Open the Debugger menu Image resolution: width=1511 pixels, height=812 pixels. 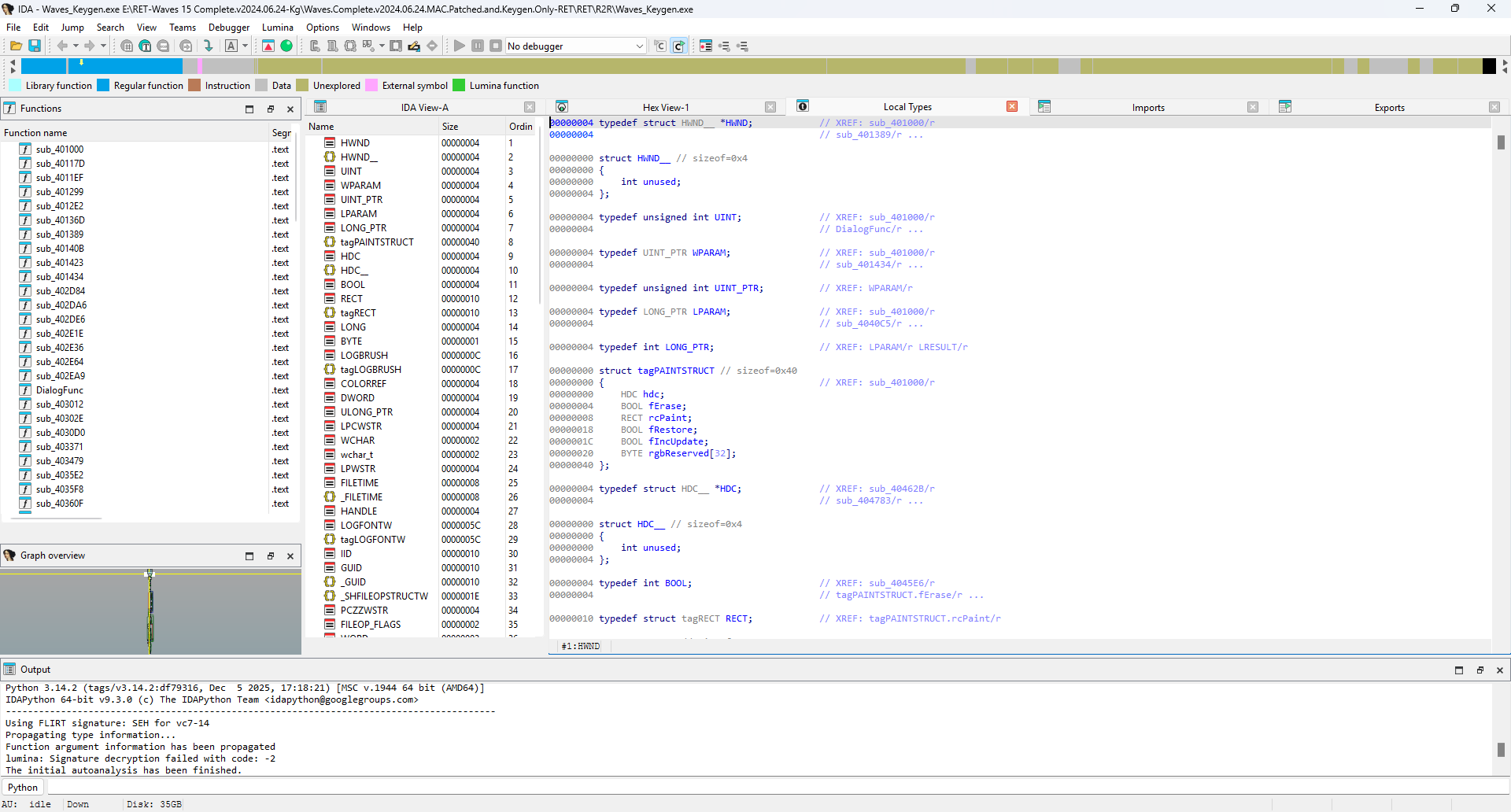(x=228, y=28)
